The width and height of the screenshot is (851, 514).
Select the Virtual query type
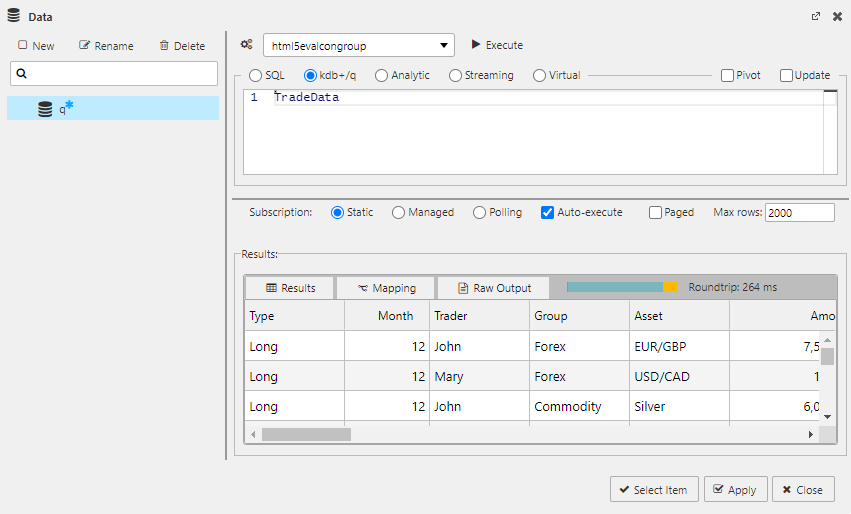(539, 75)
